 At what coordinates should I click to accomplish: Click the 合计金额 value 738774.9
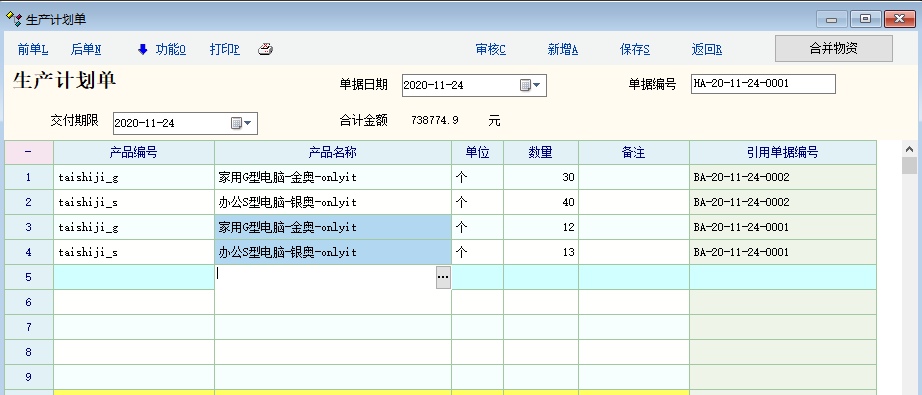click(x=435, y=120)
